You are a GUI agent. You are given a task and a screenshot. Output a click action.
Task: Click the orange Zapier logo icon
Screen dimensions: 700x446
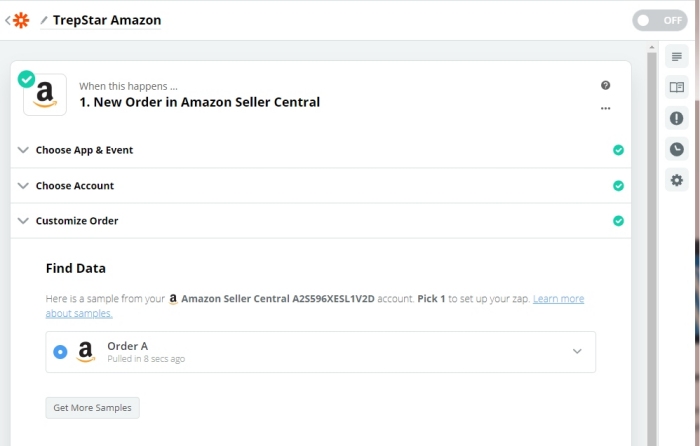21,20
